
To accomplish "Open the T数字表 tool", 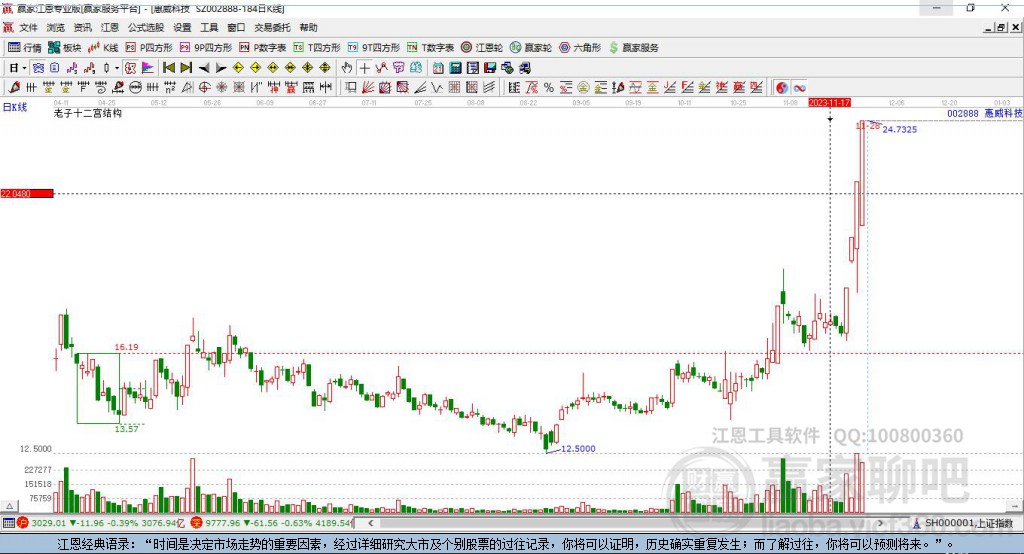I will point(430,48).
